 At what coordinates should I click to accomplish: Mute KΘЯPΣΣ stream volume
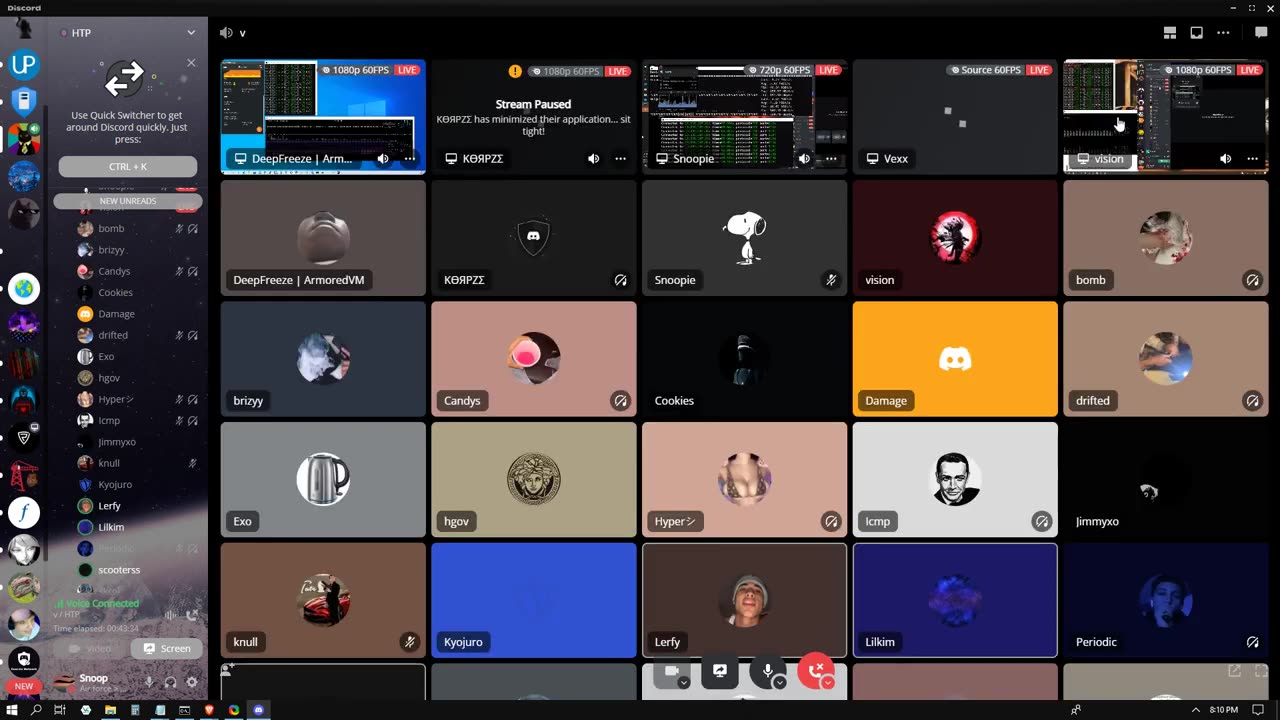tap(594, 159)
